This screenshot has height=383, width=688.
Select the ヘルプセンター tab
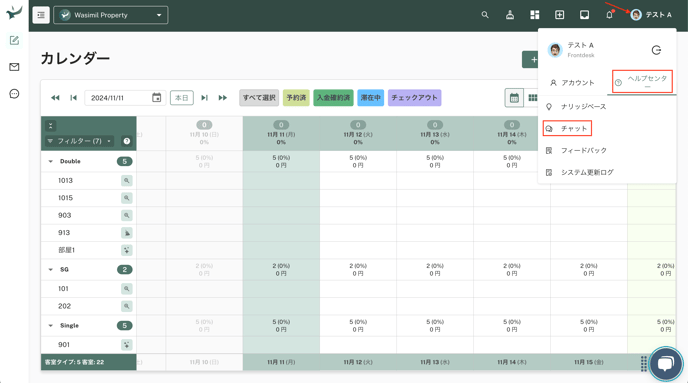click(642, 82)
